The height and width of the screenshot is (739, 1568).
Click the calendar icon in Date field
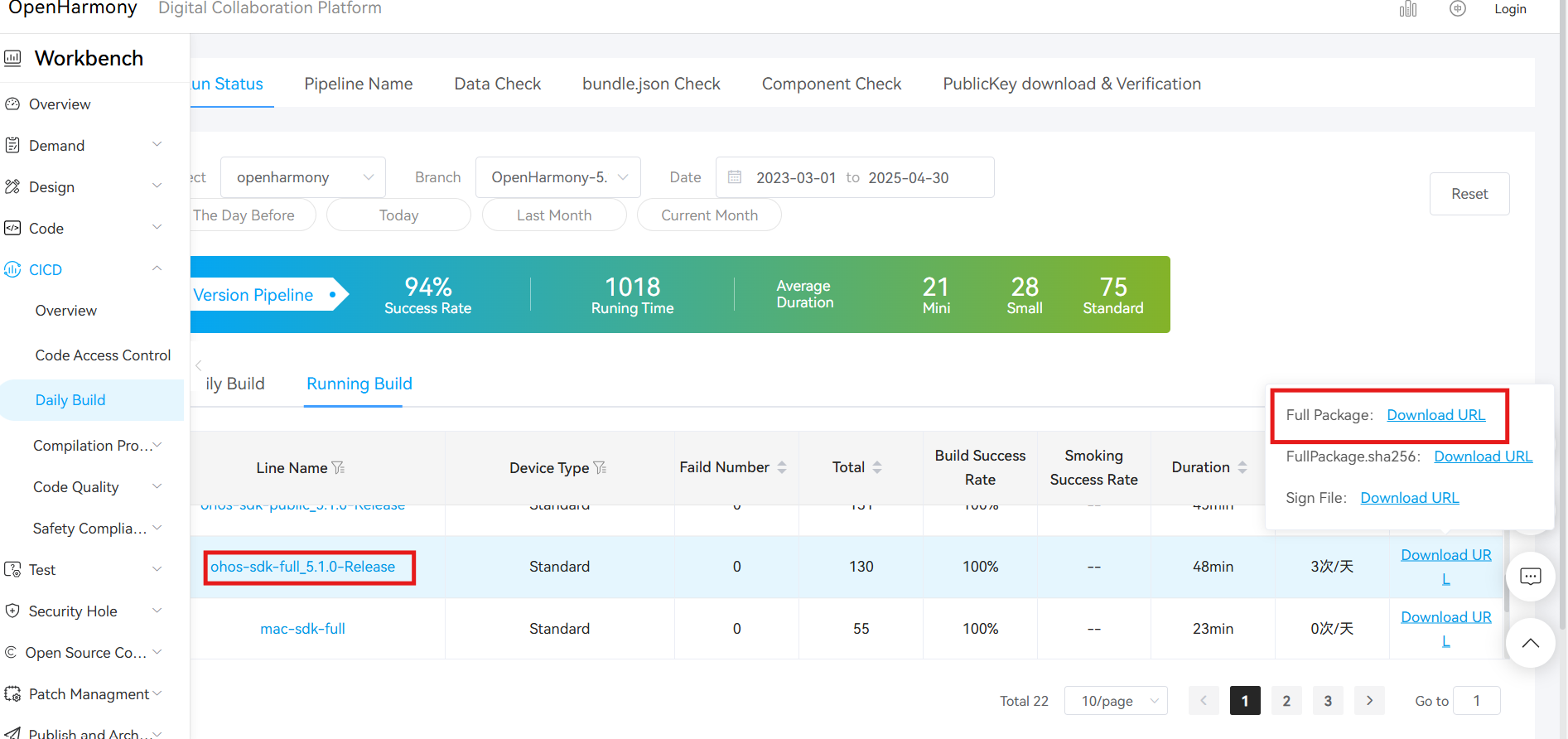735,177
